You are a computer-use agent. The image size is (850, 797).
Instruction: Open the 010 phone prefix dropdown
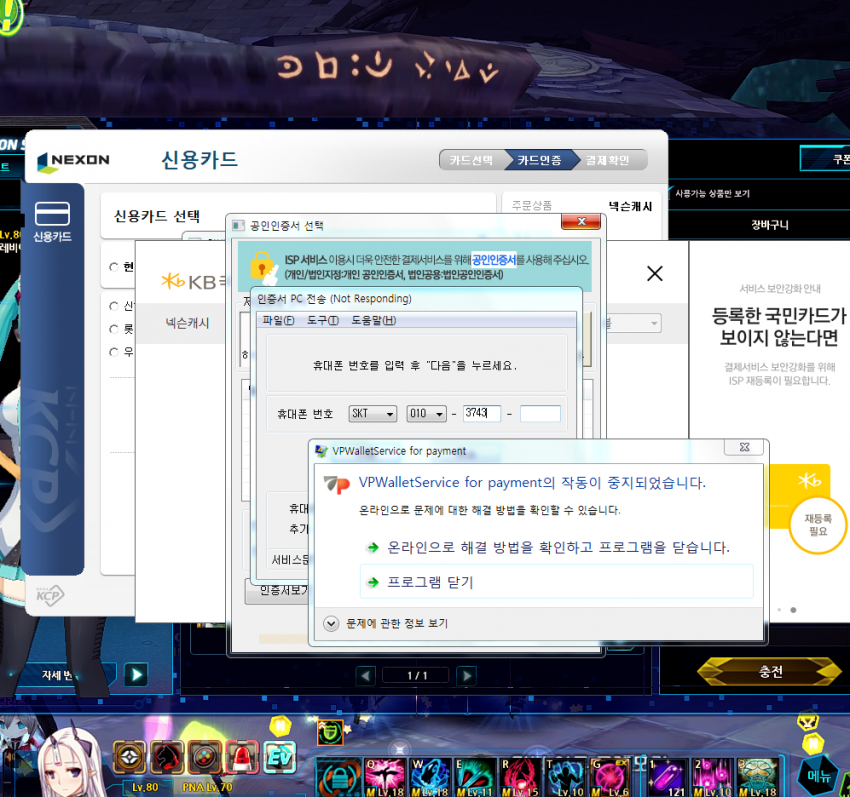pyautogui.click(x=428, y=413)
